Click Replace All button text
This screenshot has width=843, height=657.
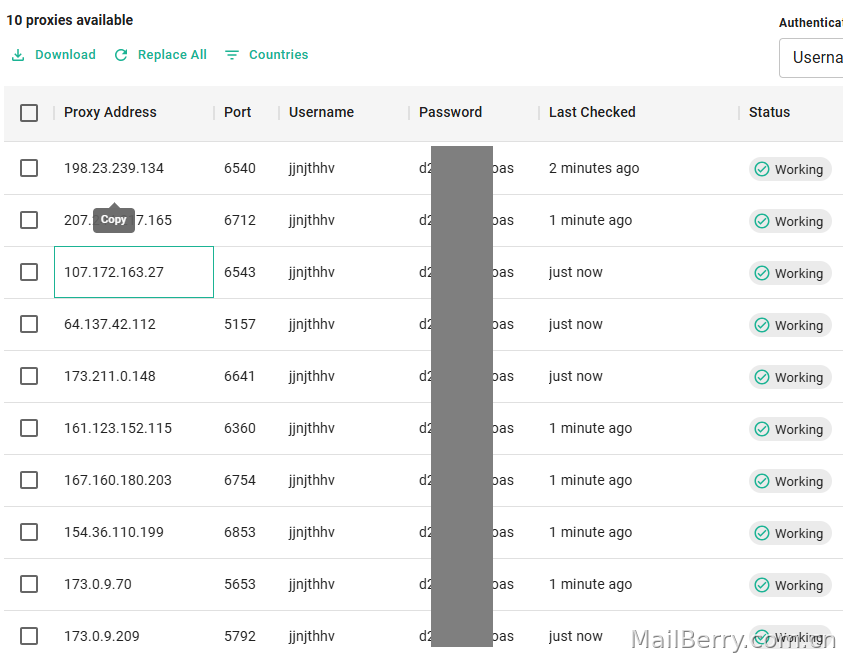click(x=172, y=55)
